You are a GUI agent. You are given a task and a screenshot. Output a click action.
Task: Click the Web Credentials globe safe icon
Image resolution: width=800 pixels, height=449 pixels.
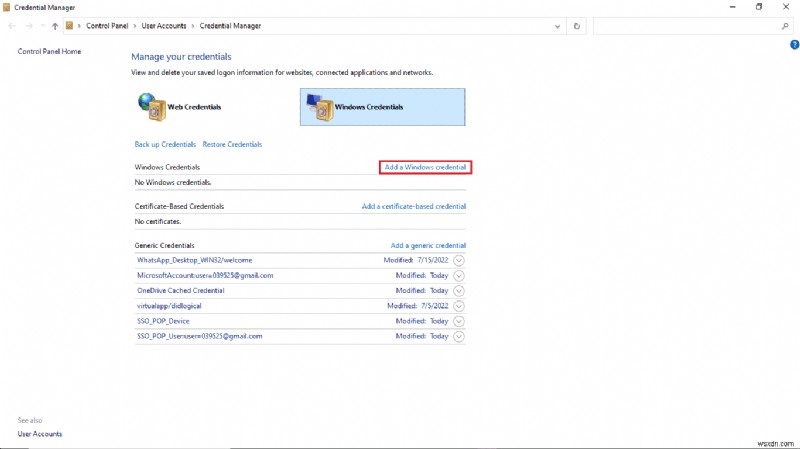(x=152, y=107)
